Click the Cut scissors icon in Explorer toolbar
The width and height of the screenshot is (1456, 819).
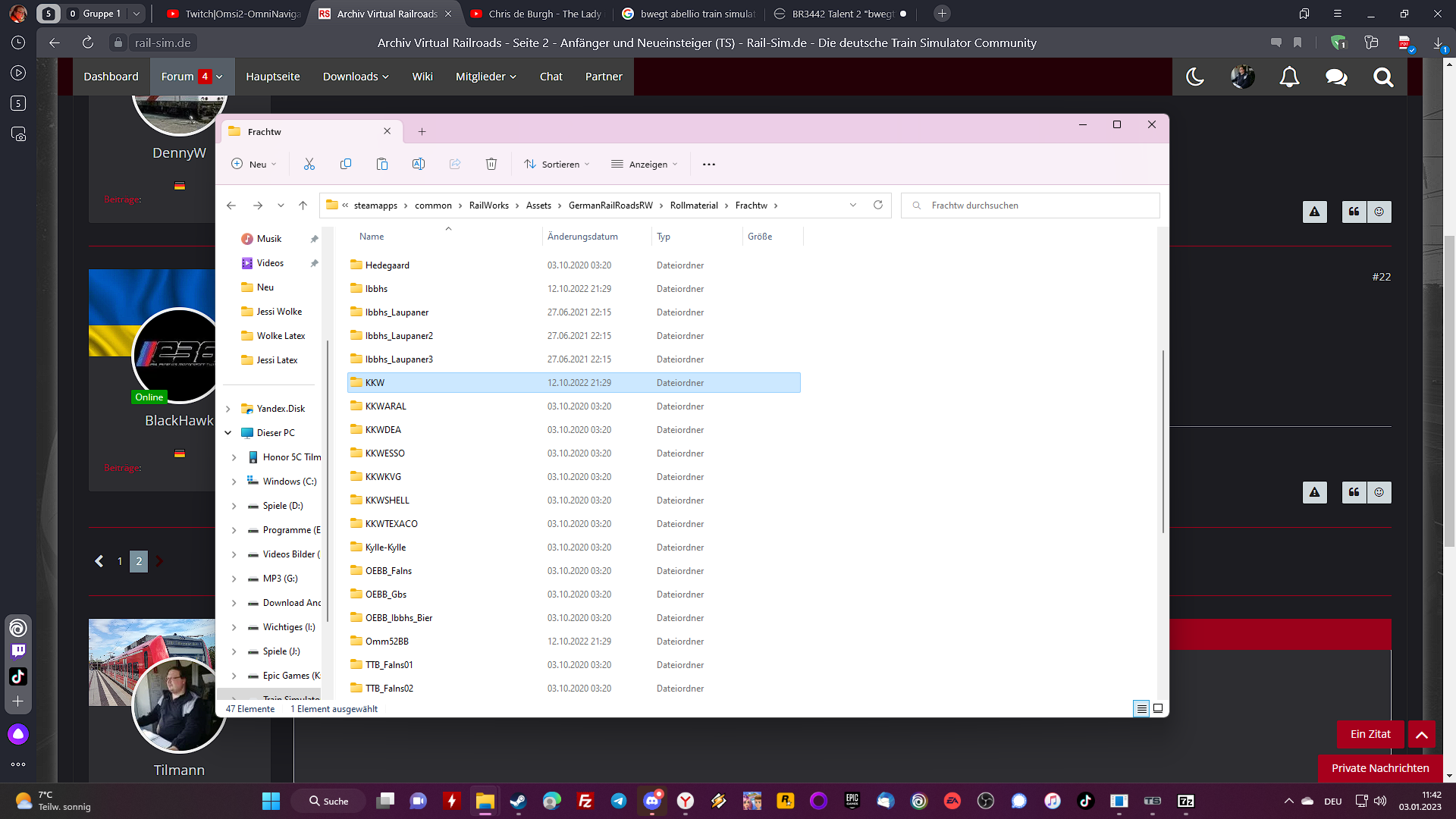(x=309, y=164)
